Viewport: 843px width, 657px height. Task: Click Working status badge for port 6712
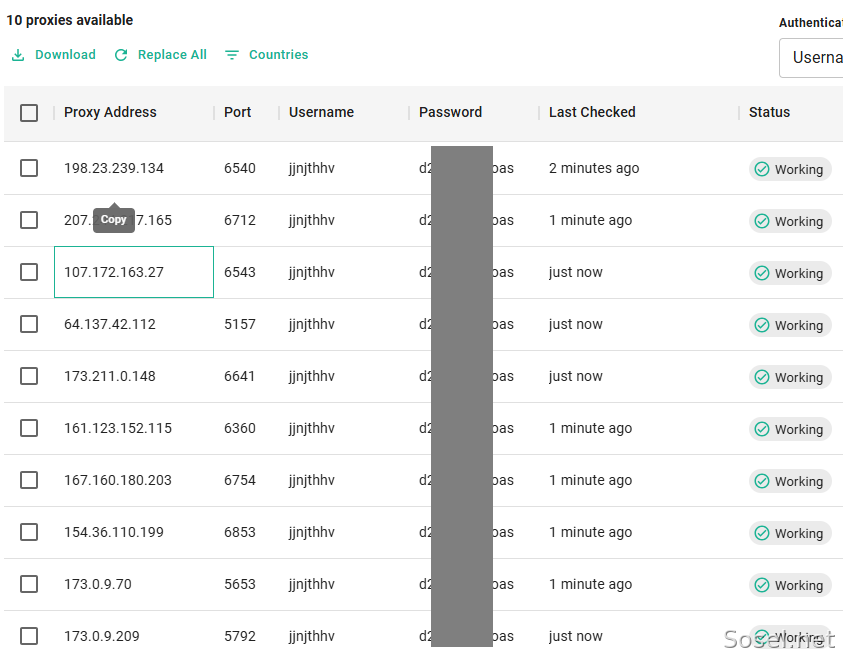[790, 221]
